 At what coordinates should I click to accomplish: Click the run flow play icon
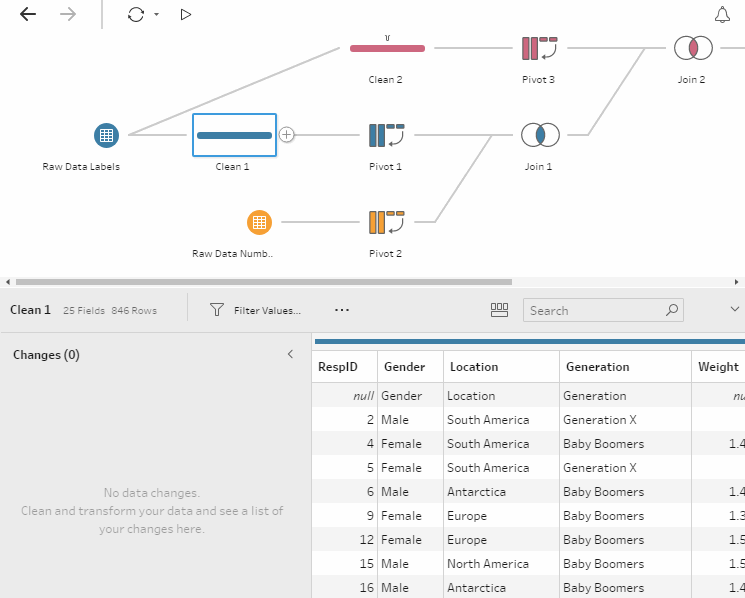point(186,15)
